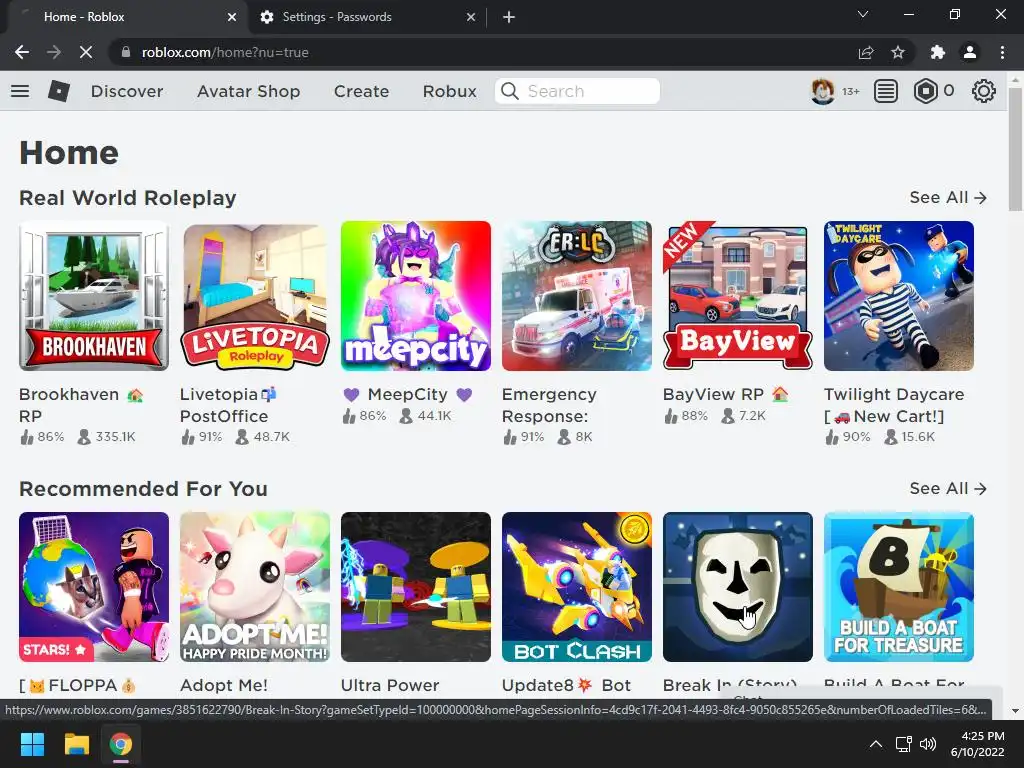Viewport: 1024px width, 768px height.
Task: Click the 13+ age label
Action: click(x=850, y=91)
